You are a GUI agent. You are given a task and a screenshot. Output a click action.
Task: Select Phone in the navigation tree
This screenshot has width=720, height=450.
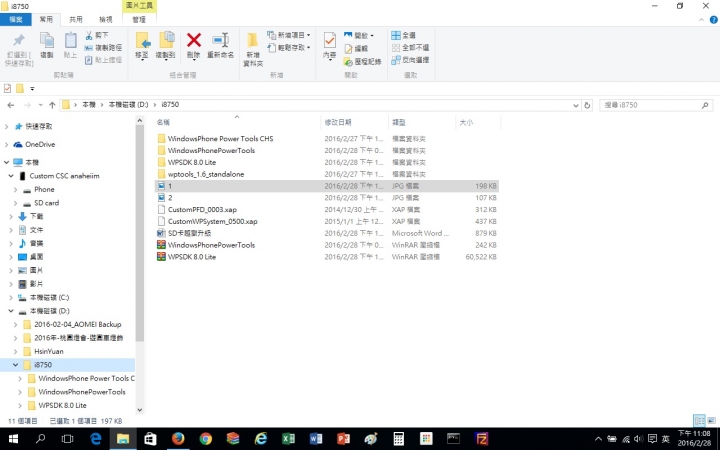(x=44, y=189)
